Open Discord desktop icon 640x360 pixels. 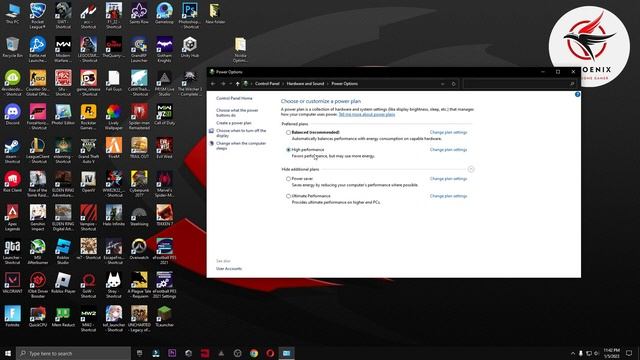tap(12, 115)
